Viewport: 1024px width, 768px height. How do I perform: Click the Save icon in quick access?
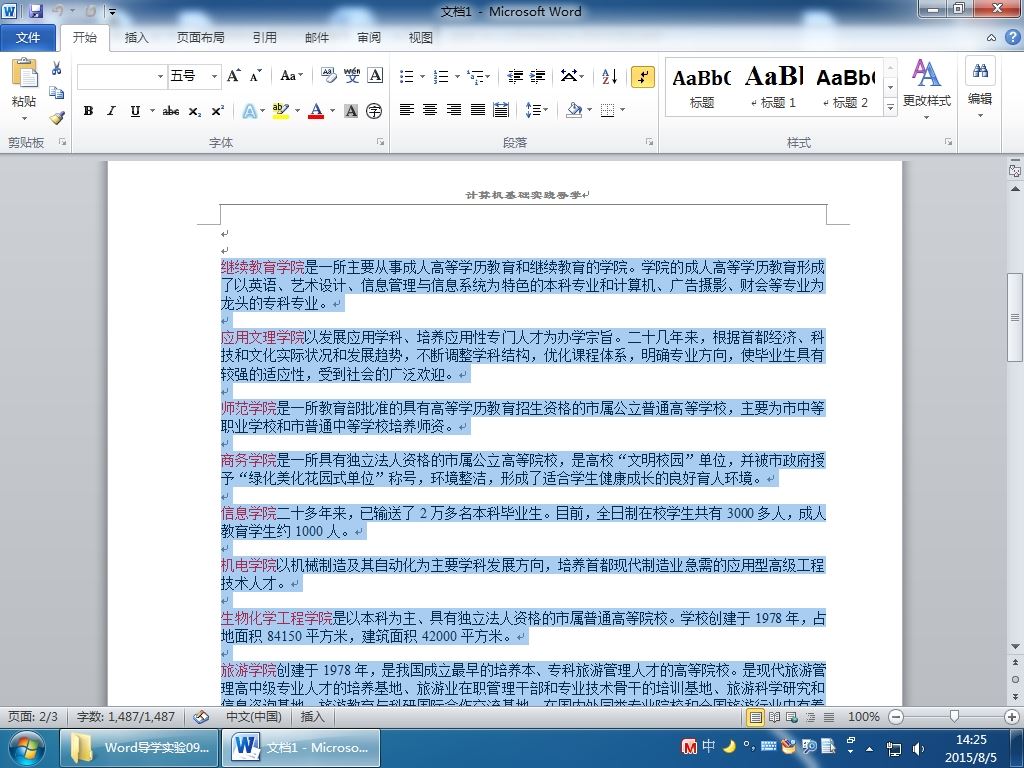click(35, 11)
